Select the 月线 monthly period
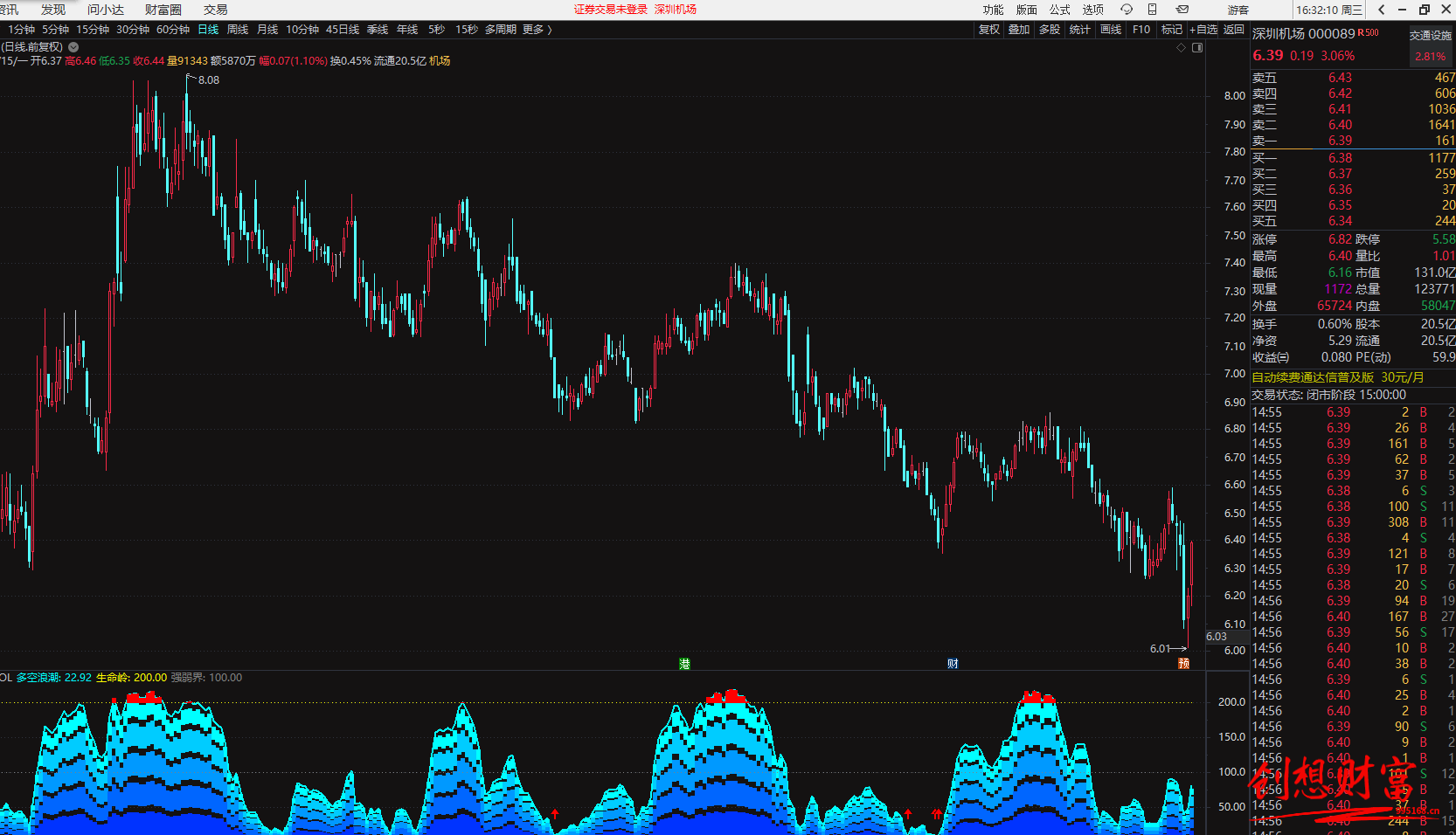This screenshot has width=1456, height=835. [x=267, y=30]
